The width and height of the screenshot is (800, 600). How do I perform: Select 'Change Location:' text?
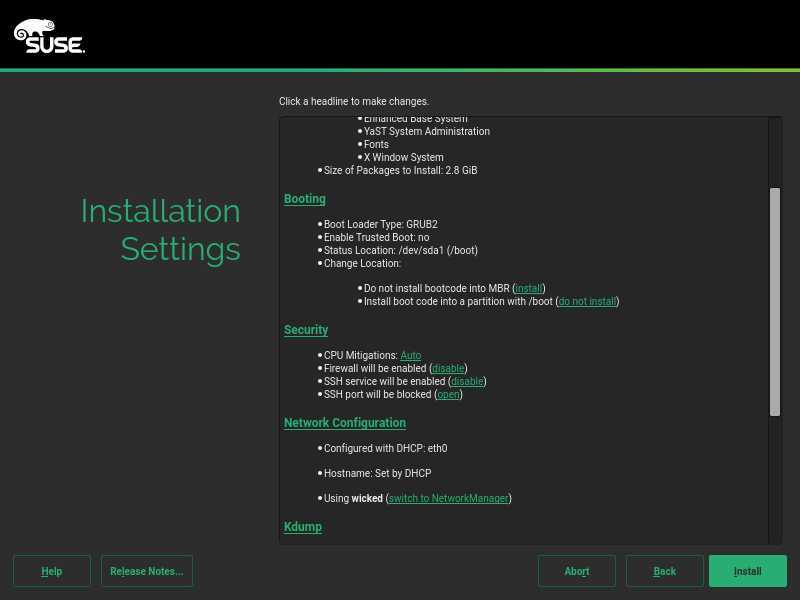[x=362, y=263]
